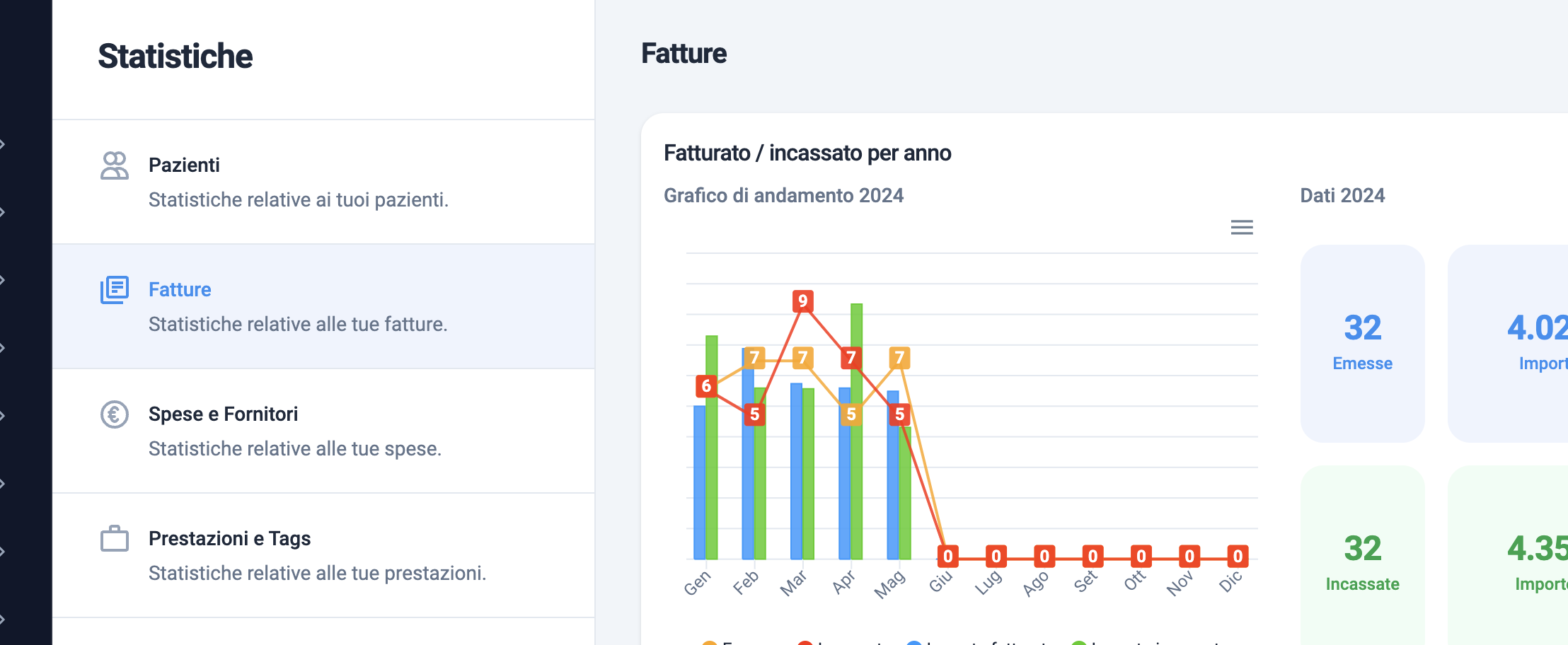The height and width of the screenshot is (645, 1568).
Task: Click the Pazienti people icon
Action: click(114, 165)
